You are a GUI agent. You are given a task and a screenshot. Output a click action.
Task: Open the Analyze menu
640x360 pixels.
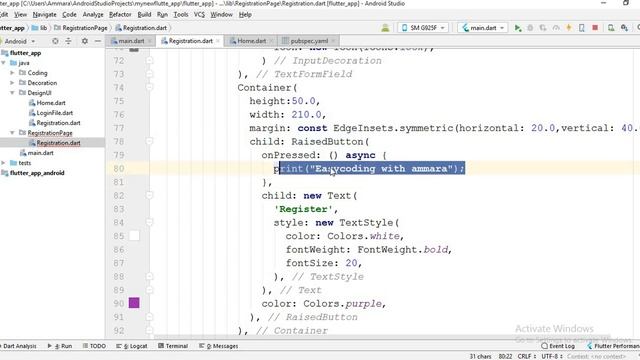coord(93,15)
